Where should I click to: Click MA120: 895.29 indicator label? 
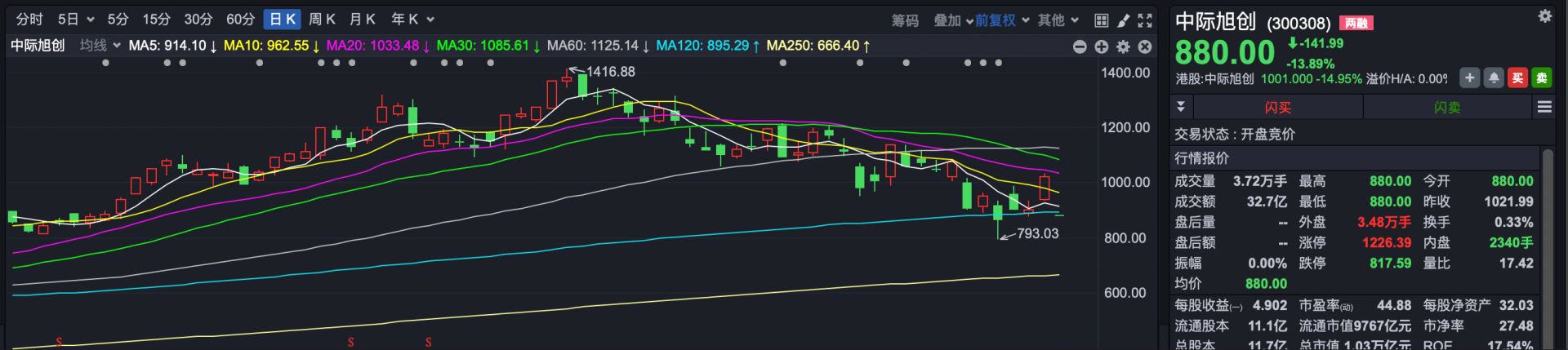(x=708, y=46)
